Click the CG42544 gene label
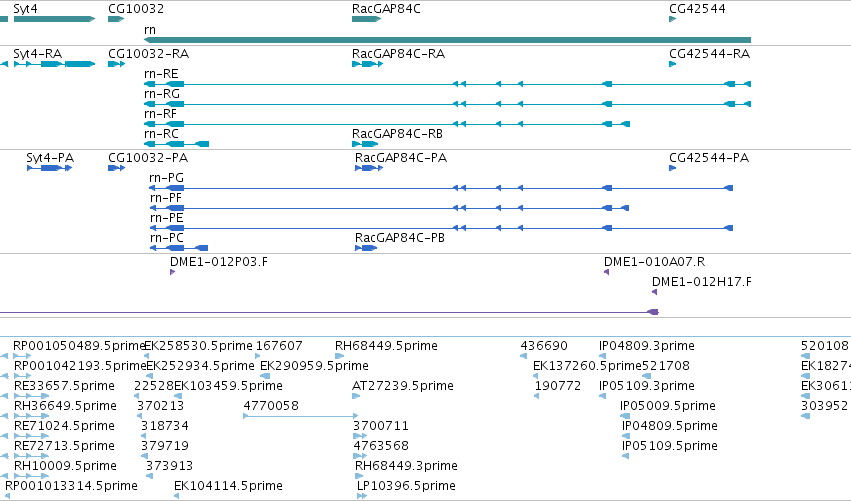 pos(697,9)
